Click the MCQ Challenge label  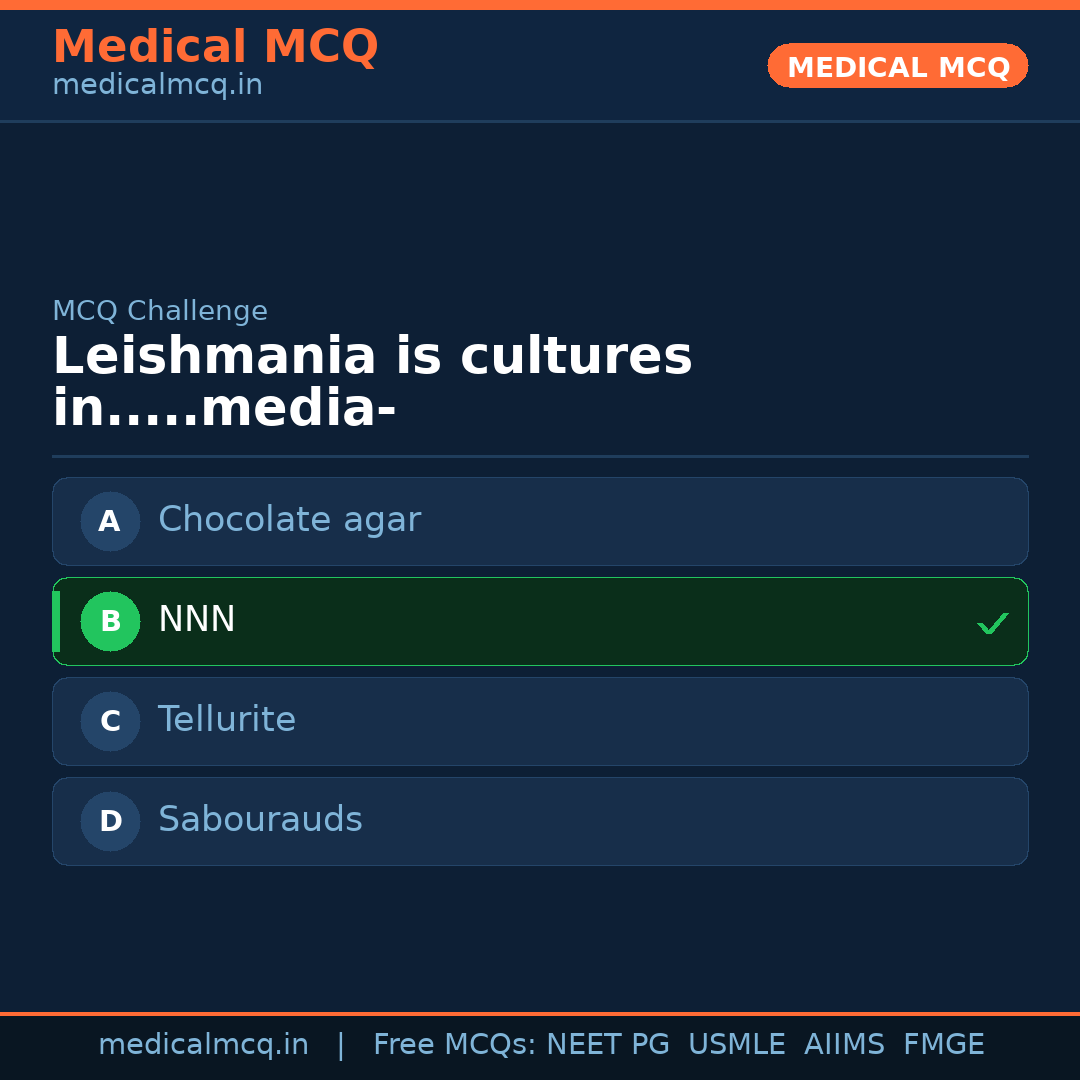(160, 311)
